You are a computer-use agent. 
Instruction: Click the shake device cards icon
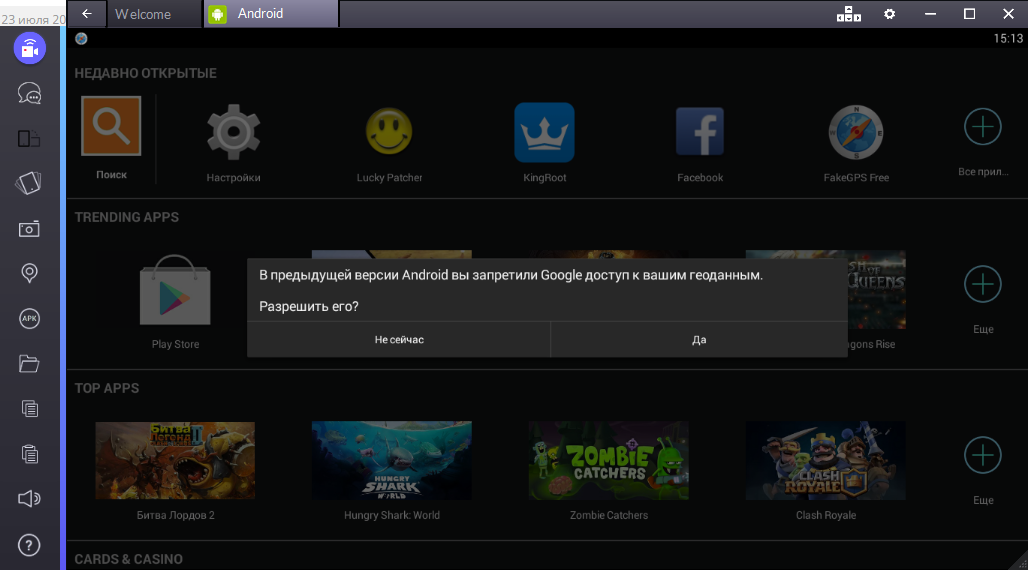pyautogui.click(x=30, y=184)
